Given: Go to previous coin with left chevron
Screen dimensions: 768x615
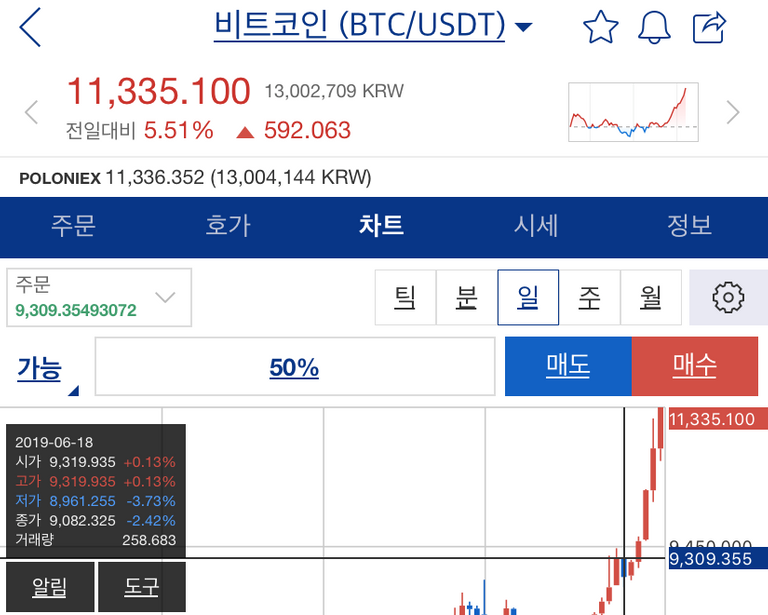Looking at the screenshot, I should (x=31, y=112).
